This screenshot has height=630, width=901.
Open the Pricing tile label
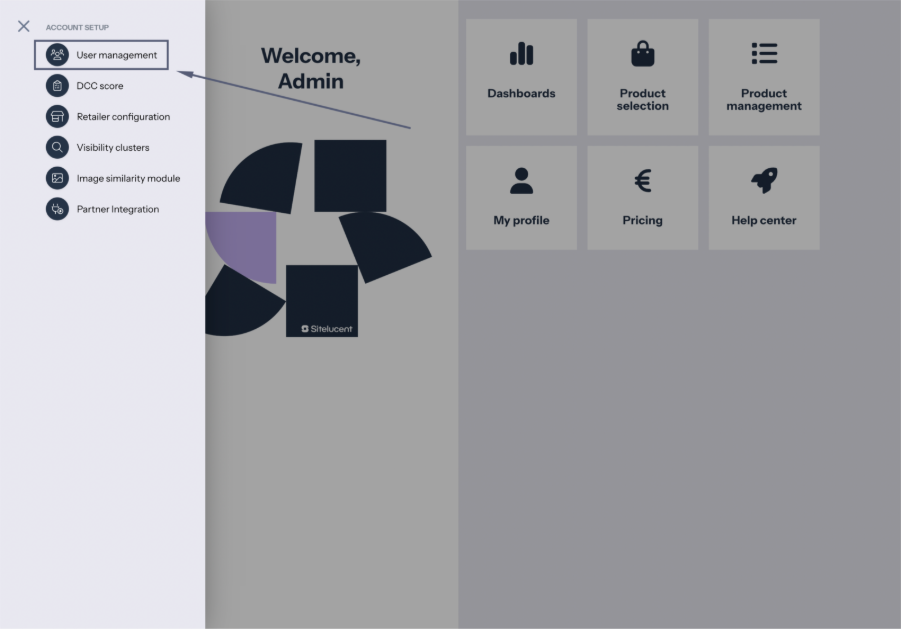(642, 221)
